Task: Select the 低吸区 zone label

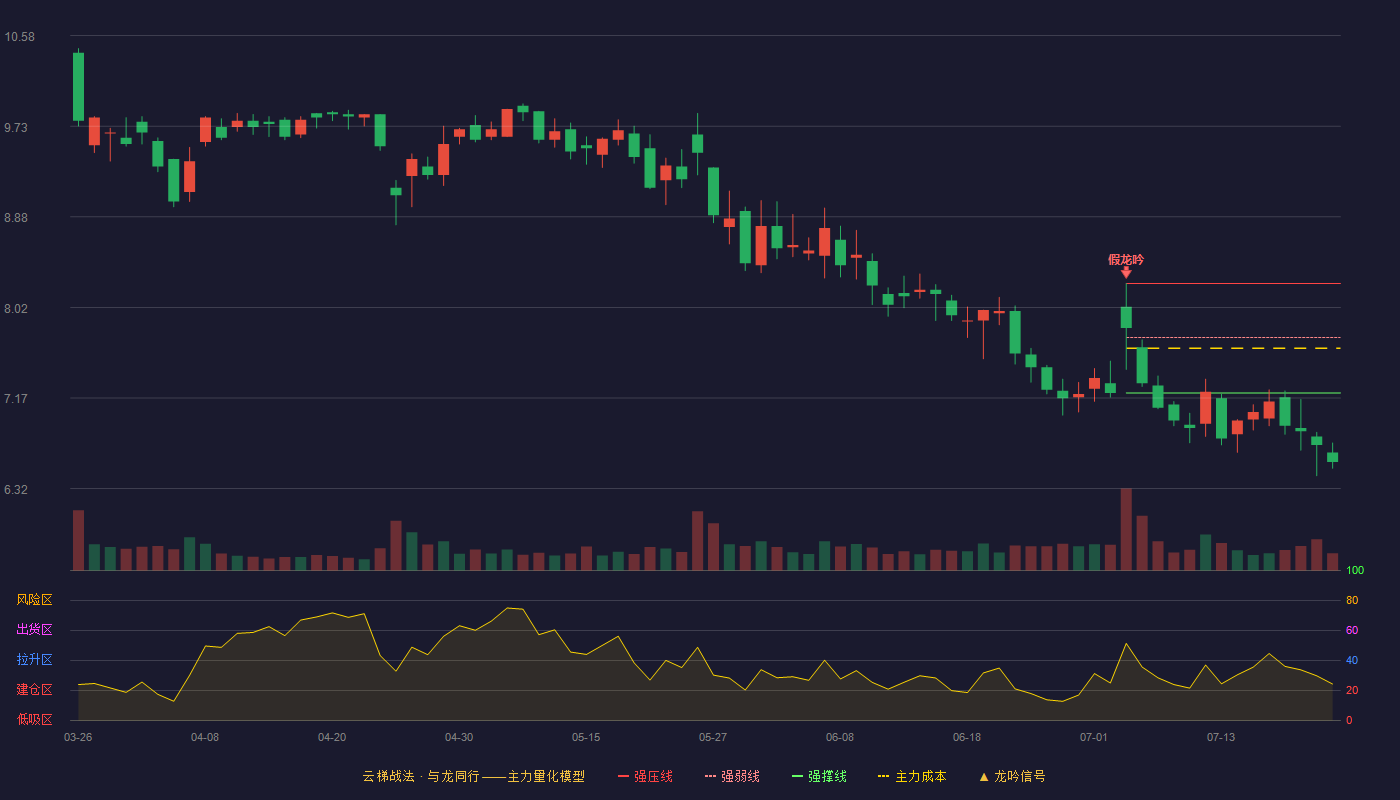Action: pyautogui.click(x=34, y=719)
